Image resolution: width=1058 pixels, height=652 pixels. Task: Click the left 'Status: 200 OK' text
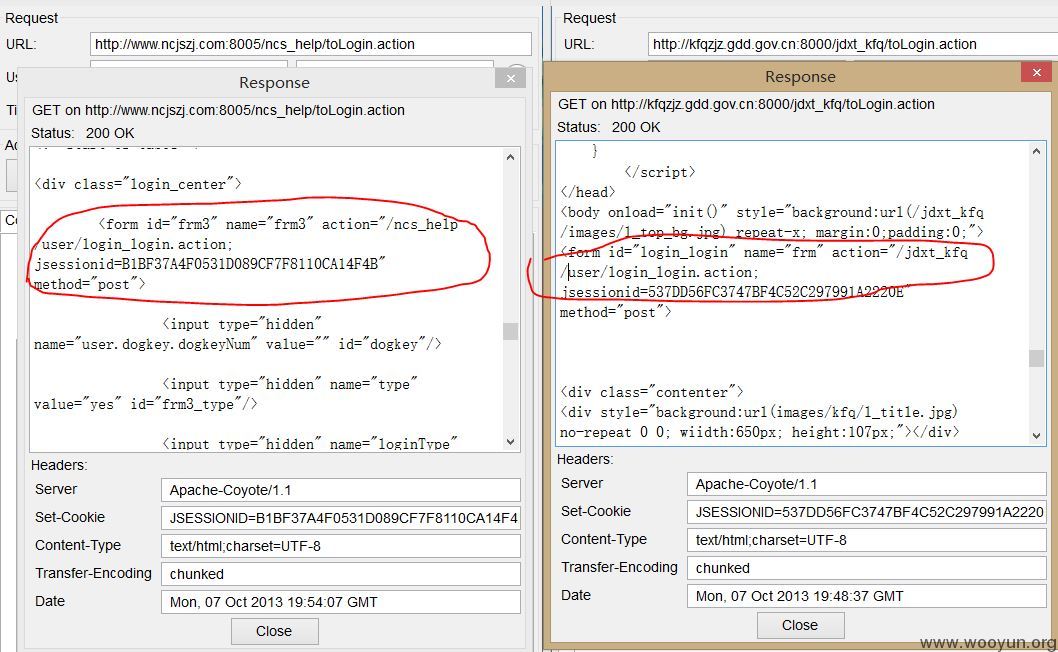click(83, 134)
